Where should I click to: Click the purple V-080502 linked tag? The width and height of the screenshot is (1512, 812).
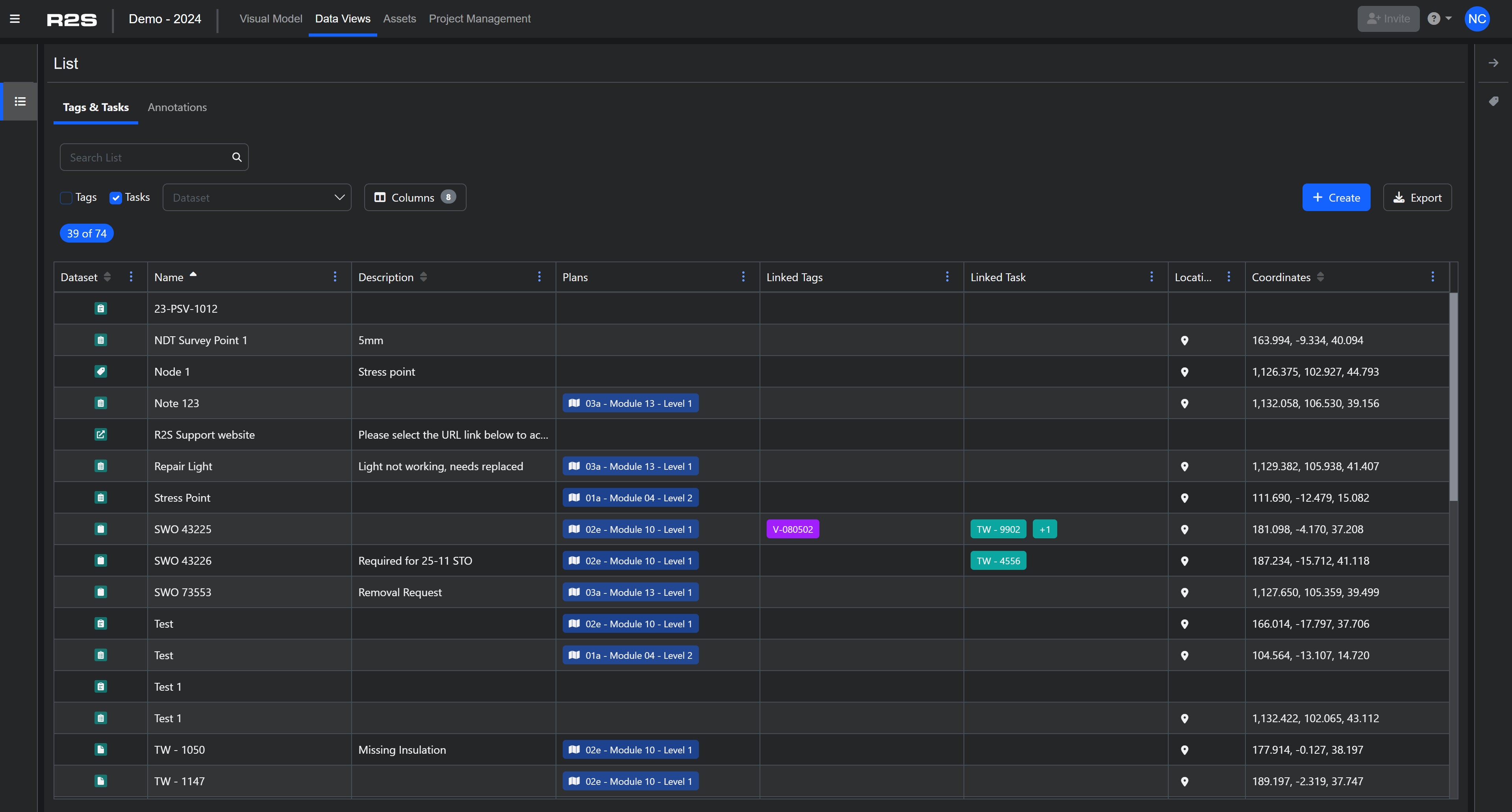pyautogui.click(x=792, y=530)
